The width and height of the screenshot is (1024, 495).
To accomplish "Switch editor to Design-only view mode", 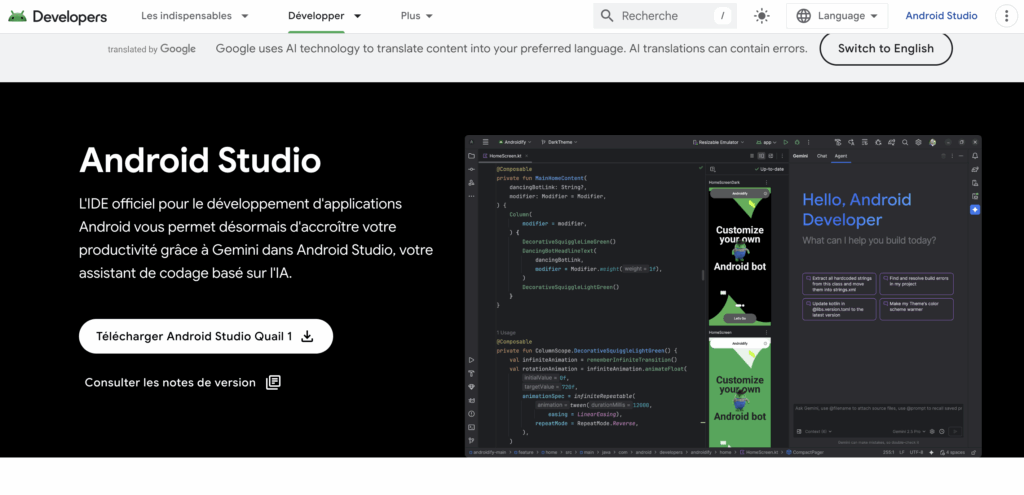I will [771, 156].
